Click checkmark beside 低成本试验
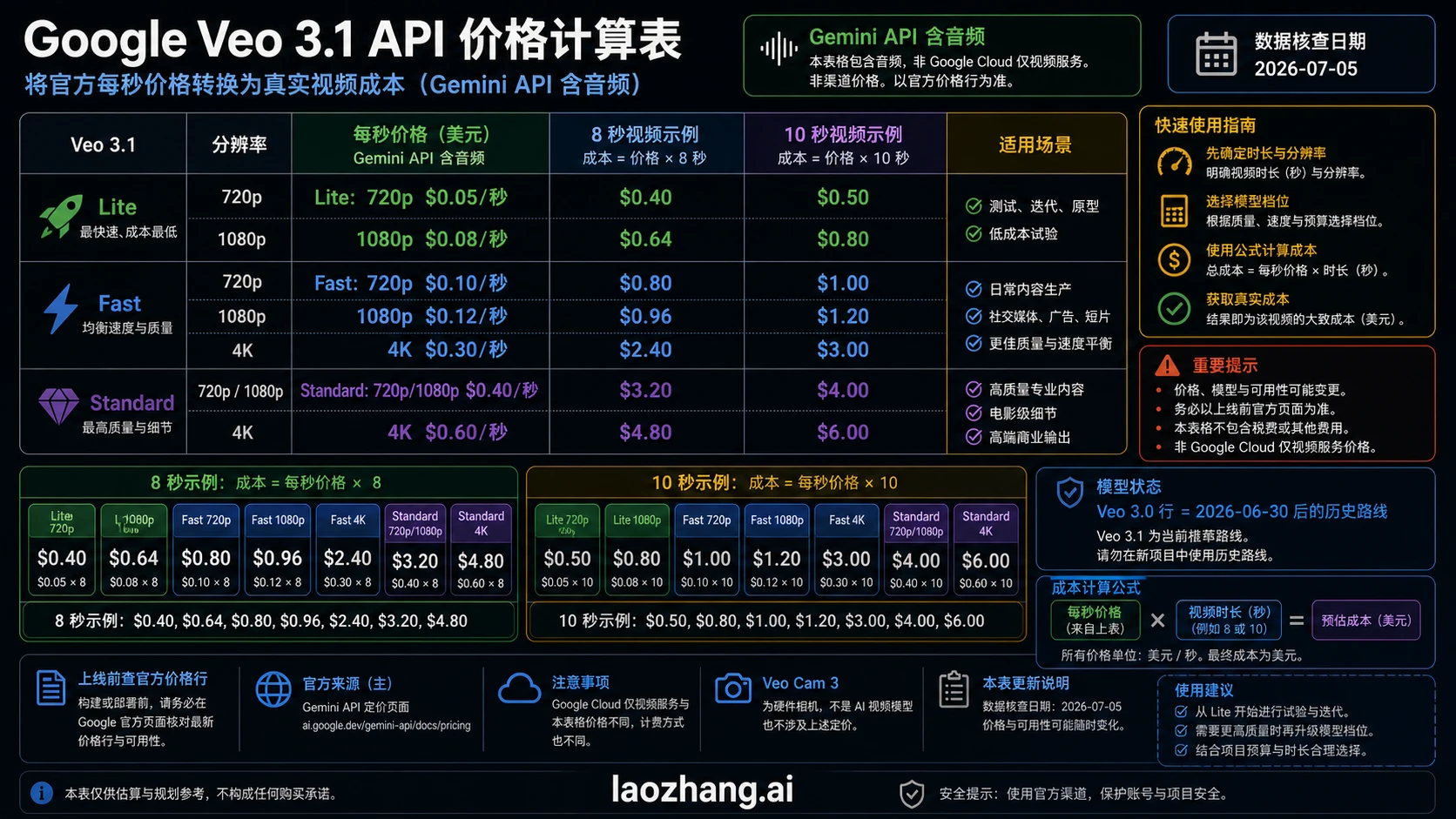Screen dimensions: 1456x819 point(974,233)
